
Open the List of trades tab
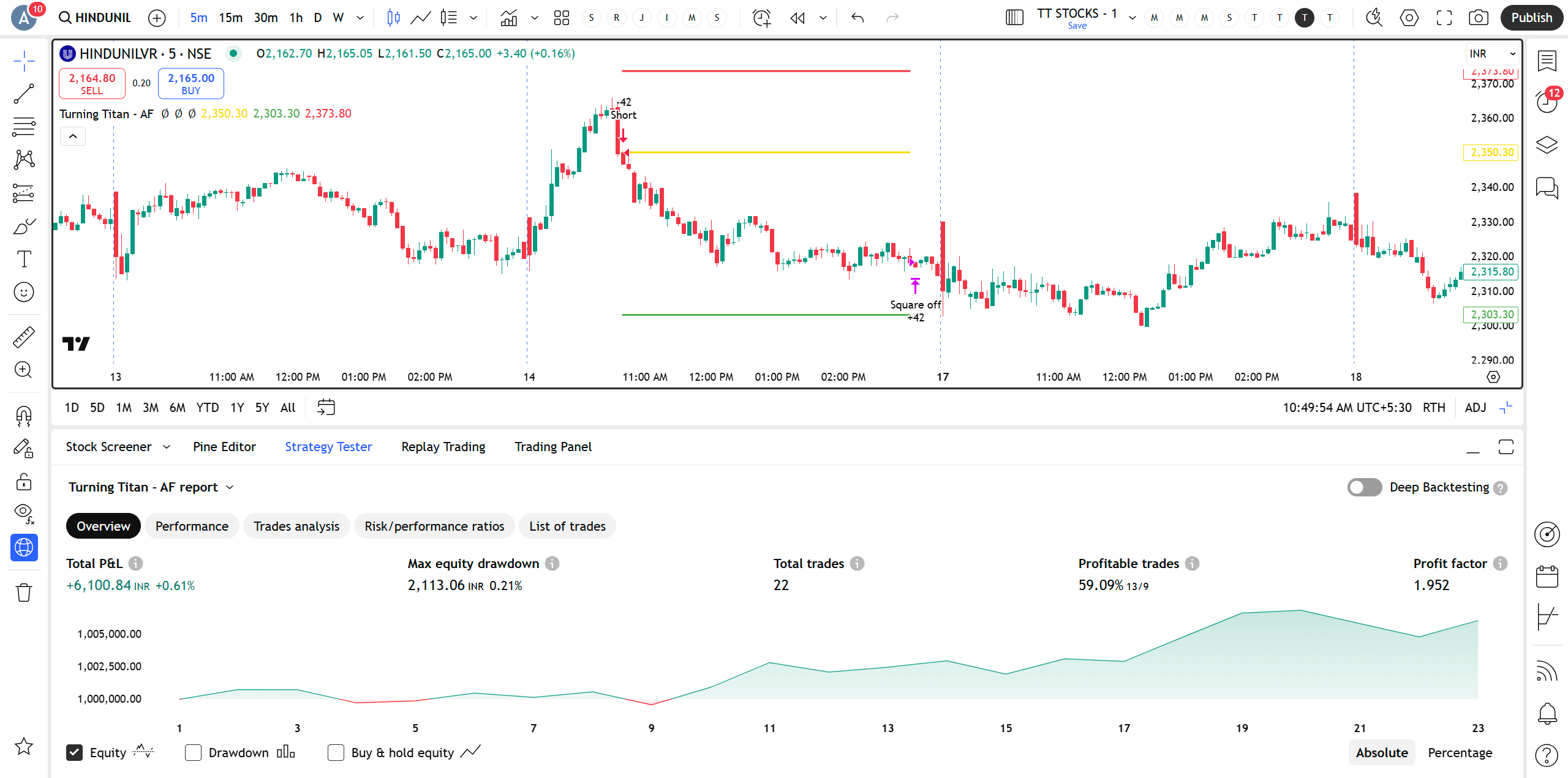pyautogui.click(x=567, y=526)
